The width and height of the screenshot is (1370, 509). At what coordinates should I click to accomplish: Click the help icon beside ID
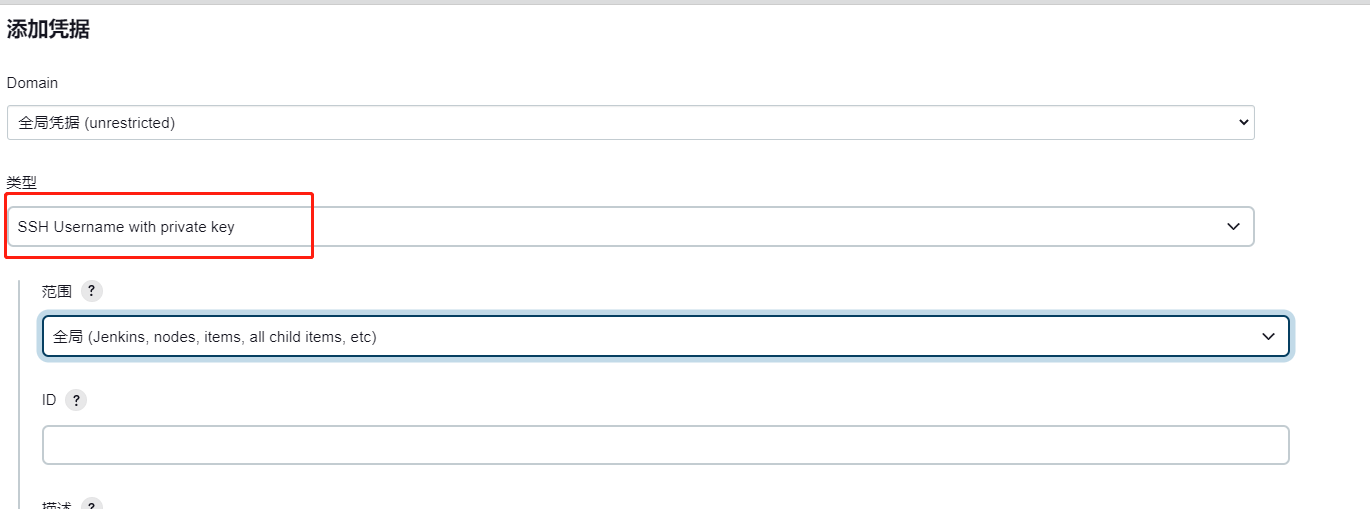pyautogui.click(x=76, y=400)
